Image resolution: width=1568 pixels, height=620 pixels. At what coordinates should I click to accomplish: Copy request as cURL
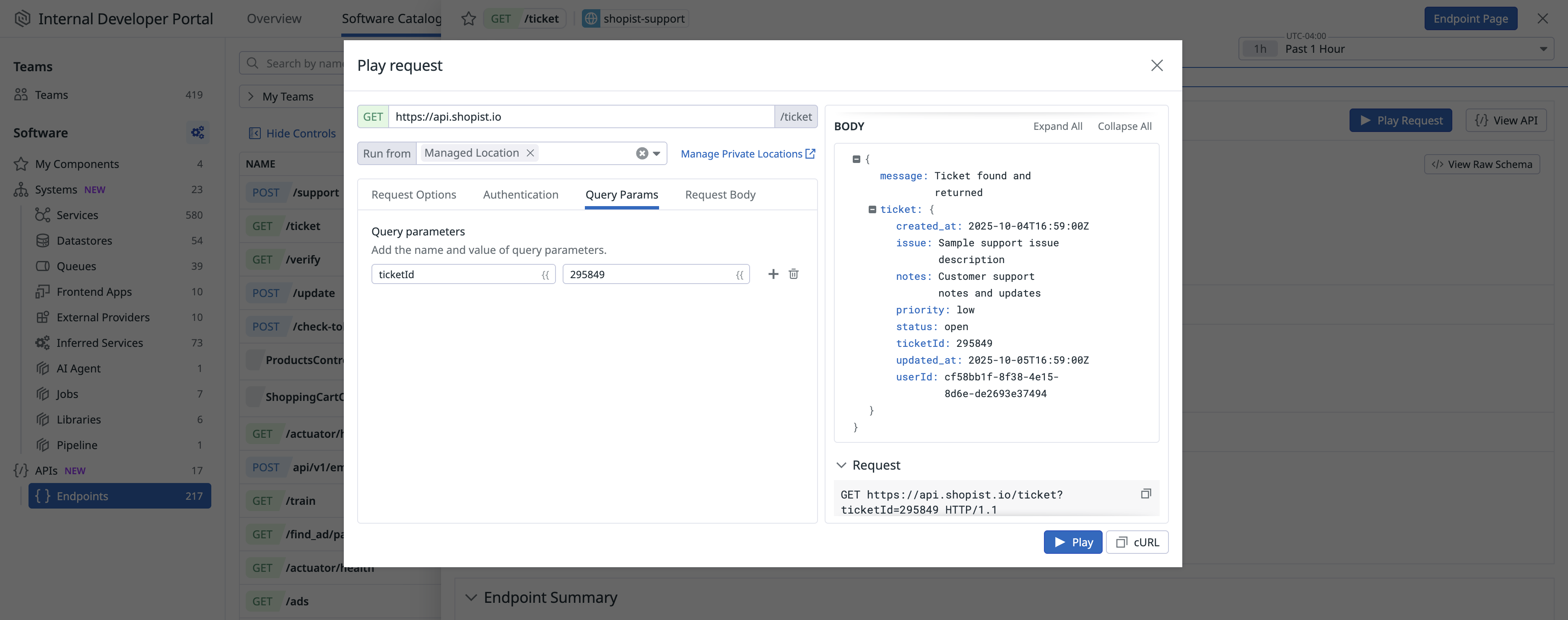pyautogui.click(x=1137, y=542)
